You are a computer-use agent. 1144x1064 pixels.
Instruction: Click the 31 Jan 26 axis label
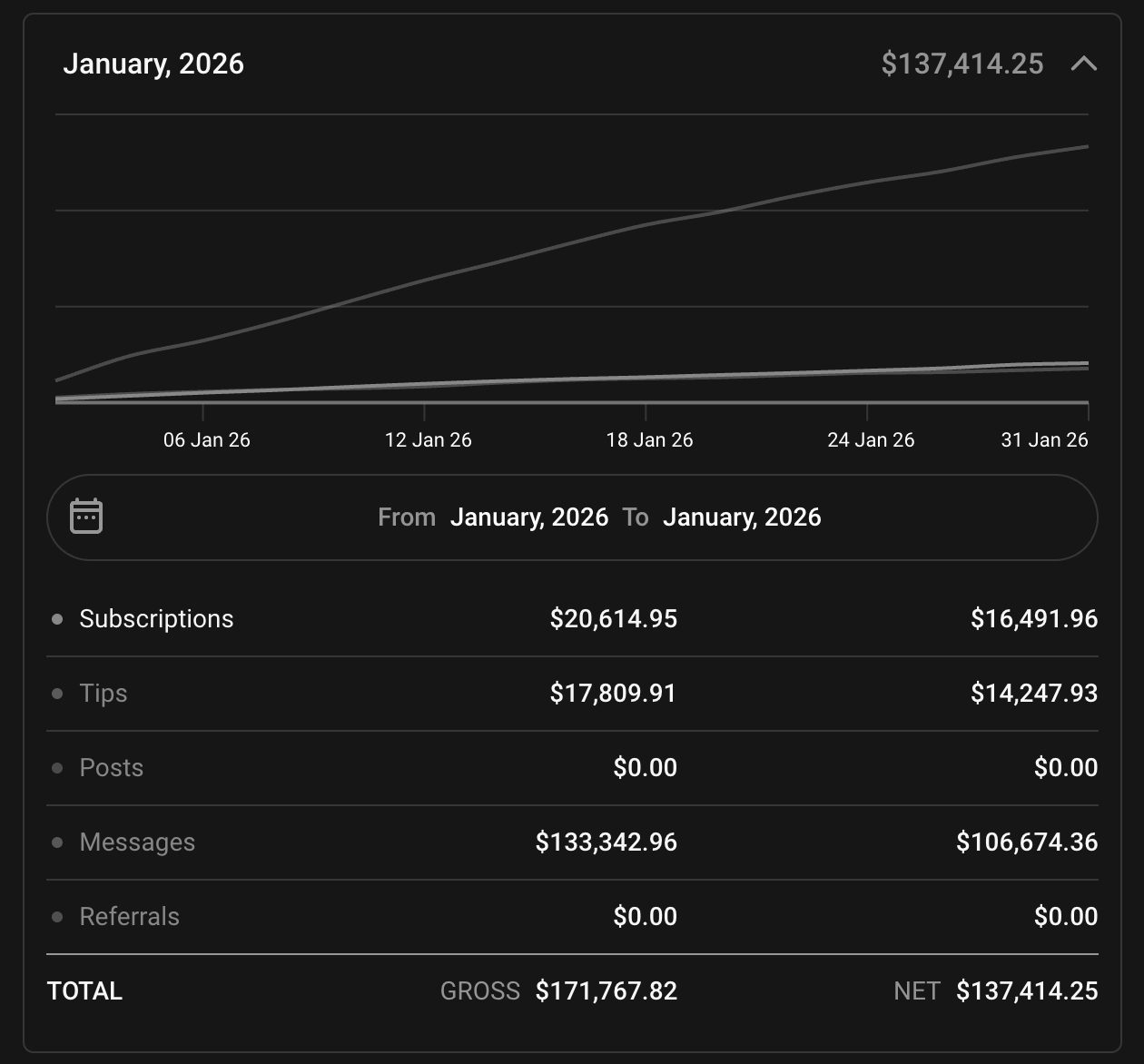1044,440
